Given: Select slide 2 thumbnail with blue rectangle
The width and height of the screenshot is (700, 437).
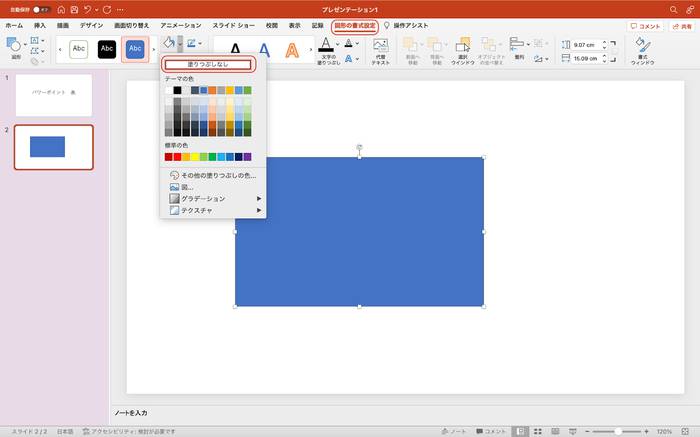Looking at the screenshot, I should tap(54, 147).
